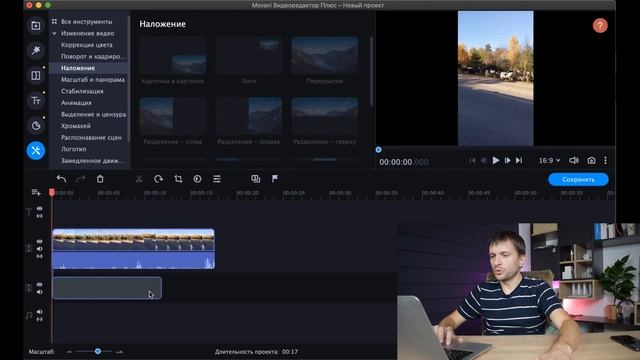Image resolution: width=640 pixels, height=360 pixels.
Task: Zoom in timeline with the plus icon
Action: click(x=119, y=351)
